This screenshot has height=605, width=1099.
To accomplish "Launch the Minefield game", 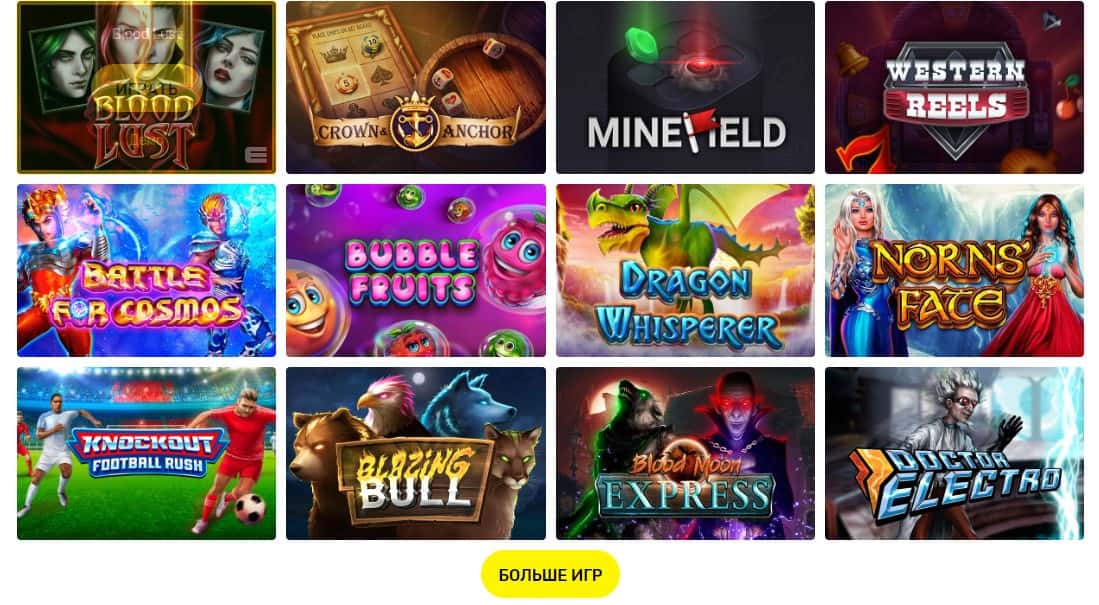I will pyautogui.click(x=685, y=88).
